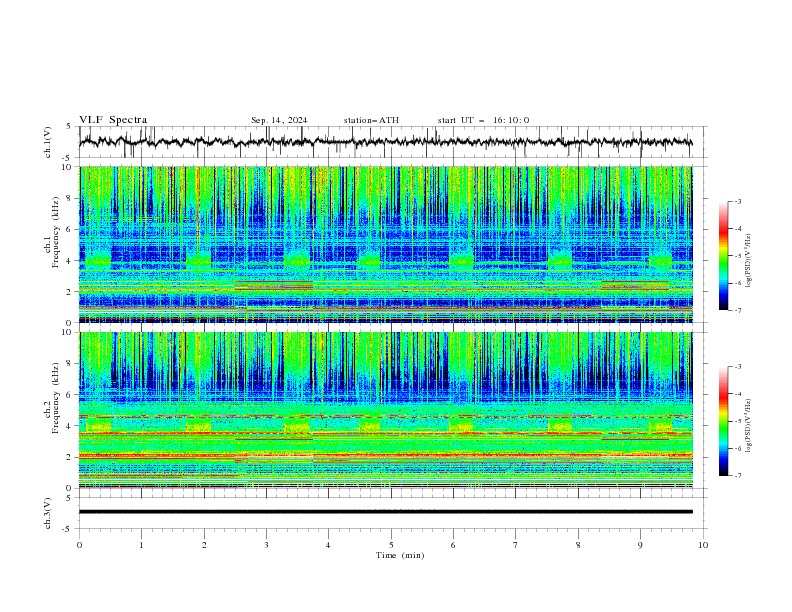792x612 pixels.
Task: Click the ch.1 voltage waveform trace
Action: coord(386,142)
